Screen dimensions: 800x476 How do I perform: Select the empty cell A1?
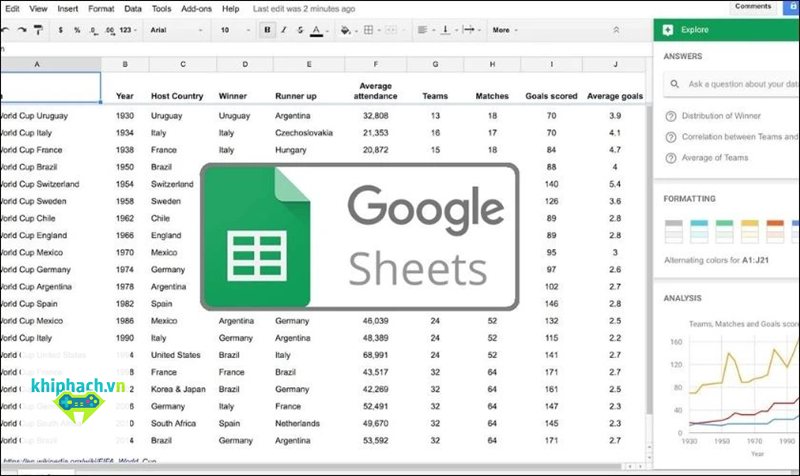[50, 87]
